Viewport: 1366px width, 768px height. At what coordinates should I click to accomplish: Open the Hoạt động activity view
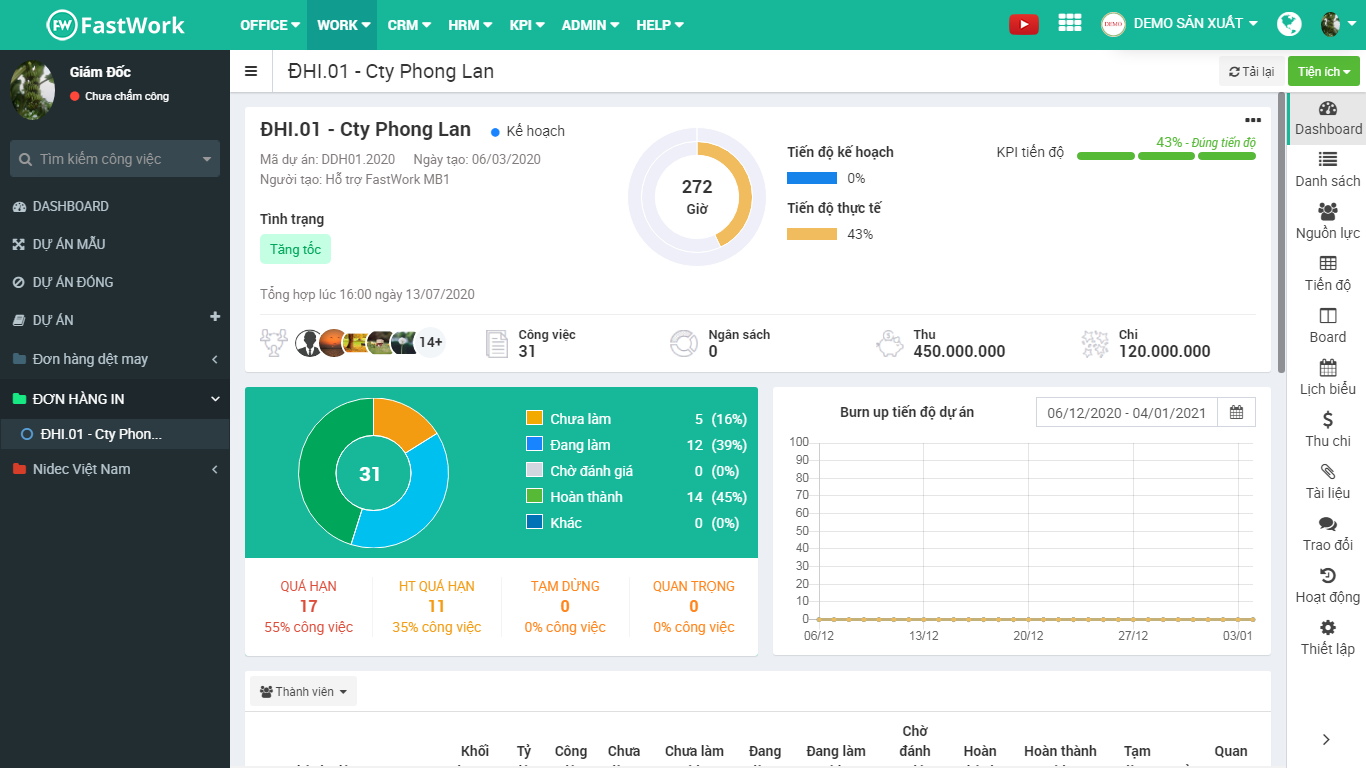coord(1328,587)
